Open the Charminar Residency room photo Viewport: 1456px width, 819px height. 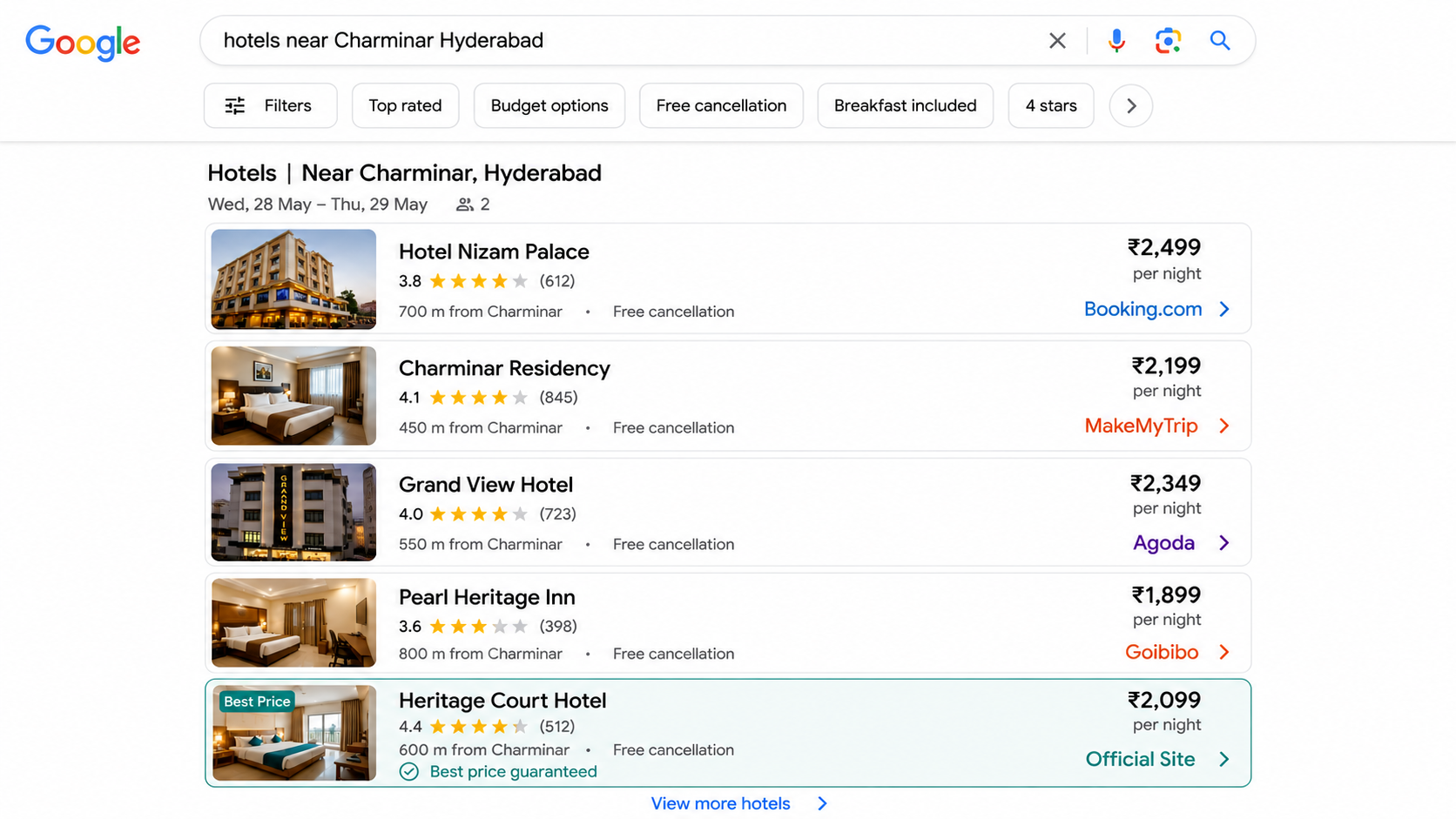click(x=293, y=396)
